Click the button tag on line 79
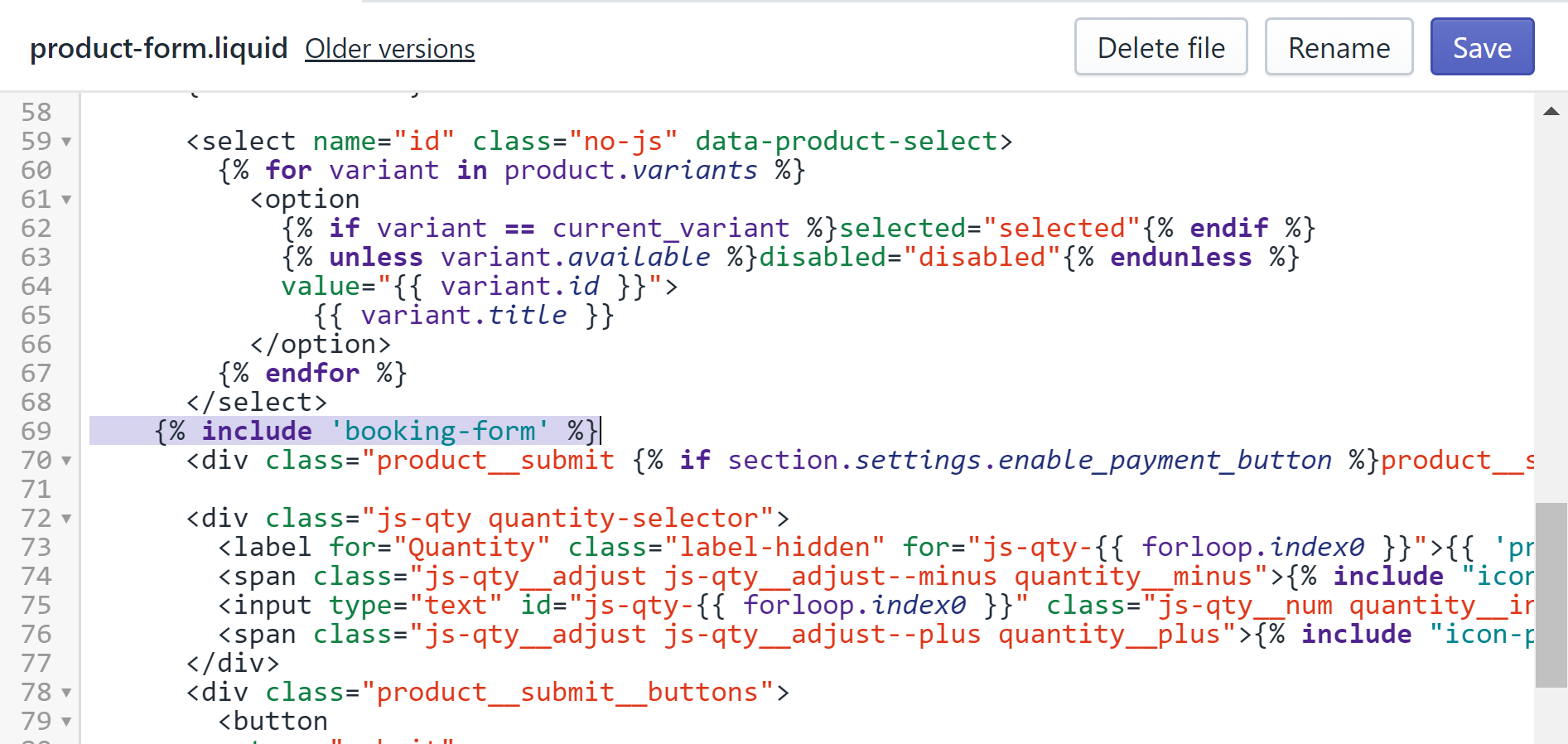This screenshot has height=744, width=1568. (273, 721)
